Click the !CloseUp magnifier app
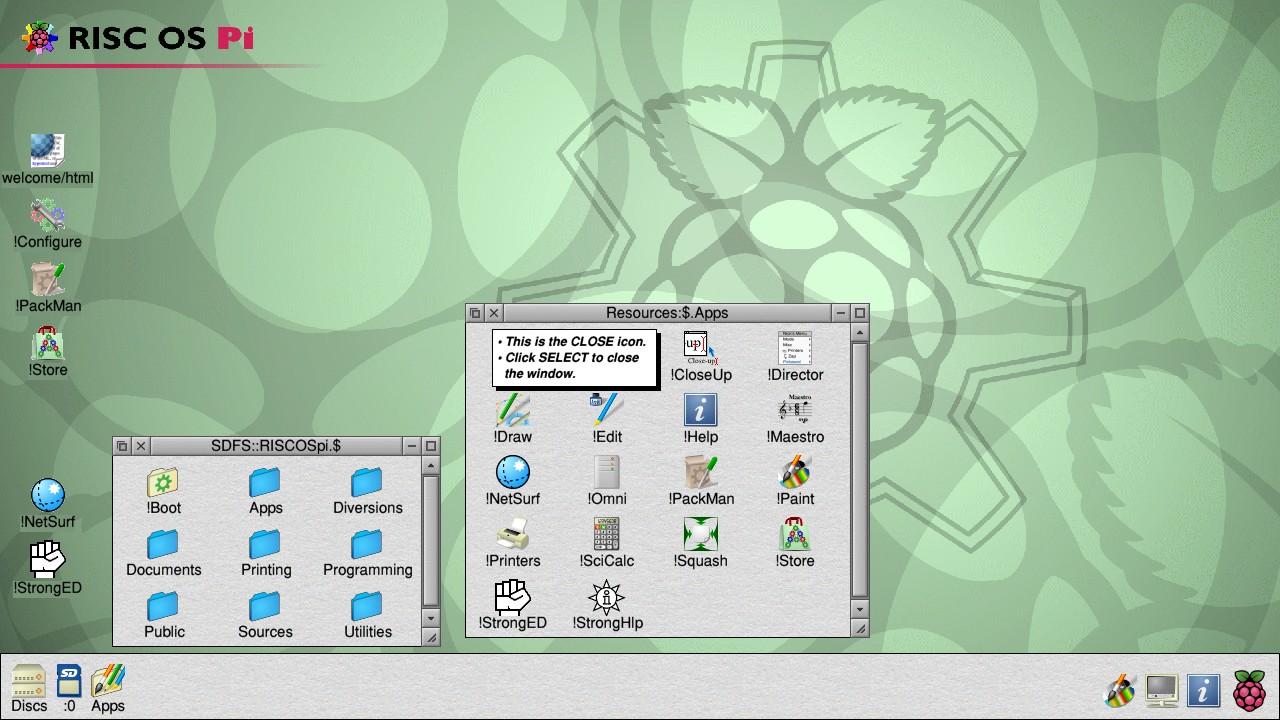The image size is (1280, 720). 700,350
